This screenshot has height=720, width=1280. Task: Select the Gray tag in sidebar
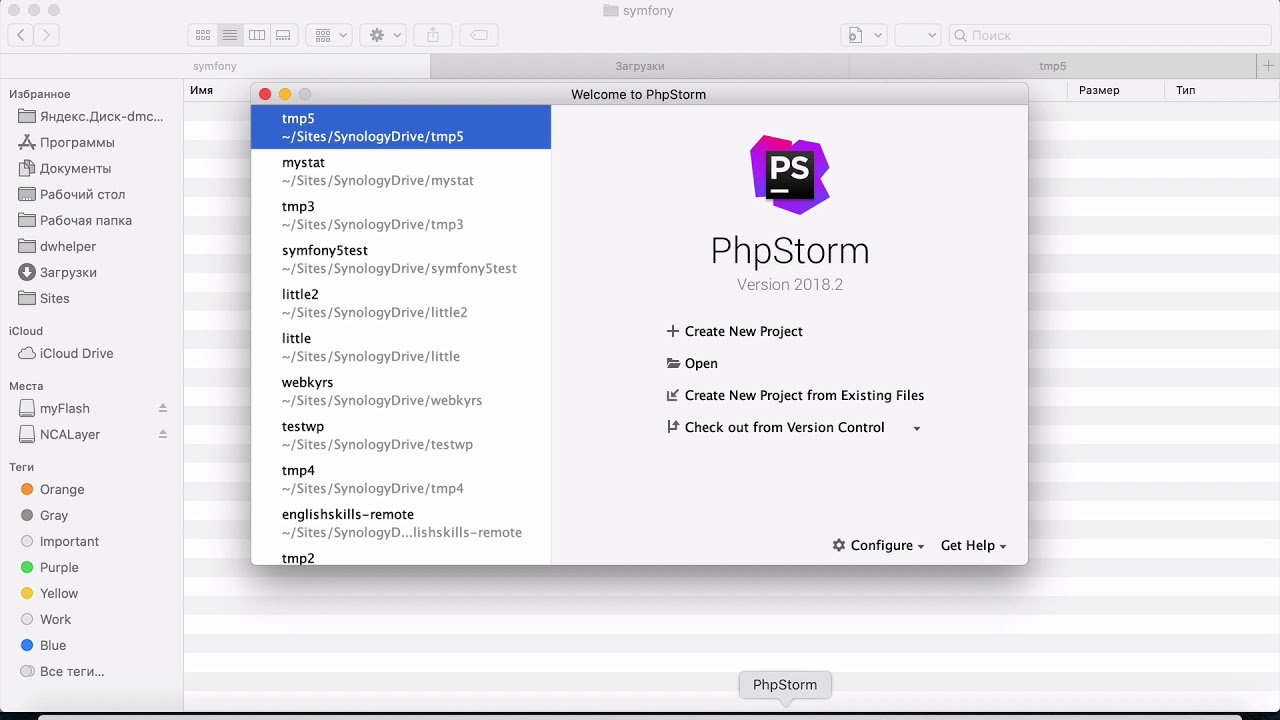54,515
